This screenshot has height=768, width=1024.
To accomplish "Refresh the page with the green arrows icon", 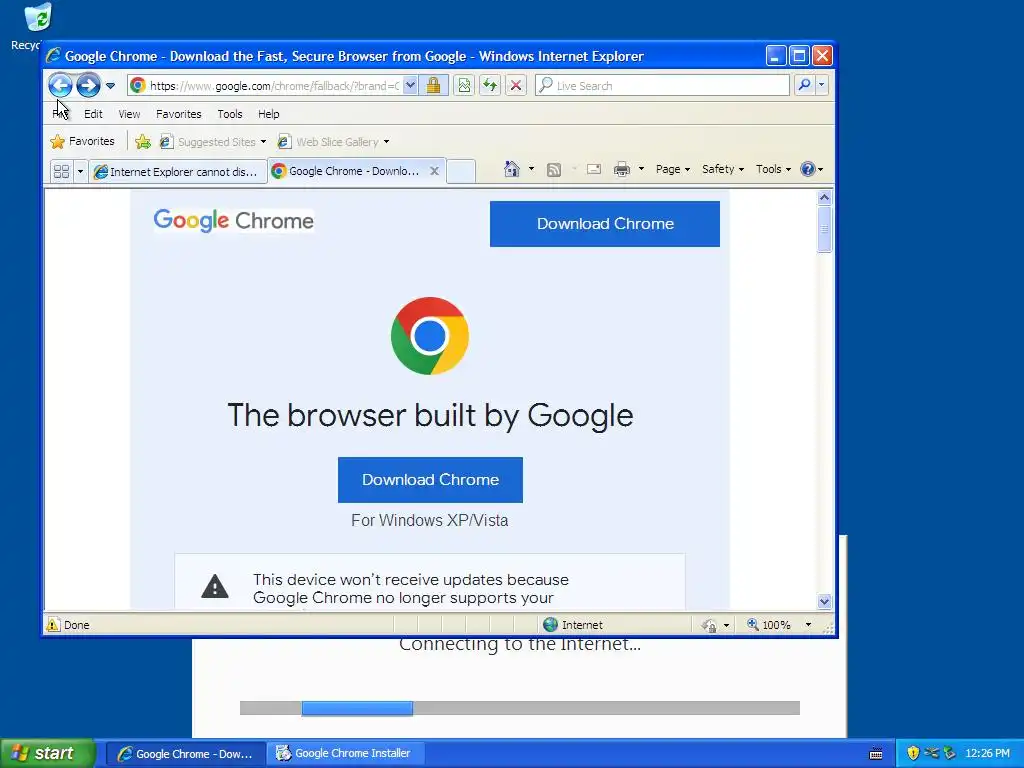I will pyautogui.click(x=490, y=86).
